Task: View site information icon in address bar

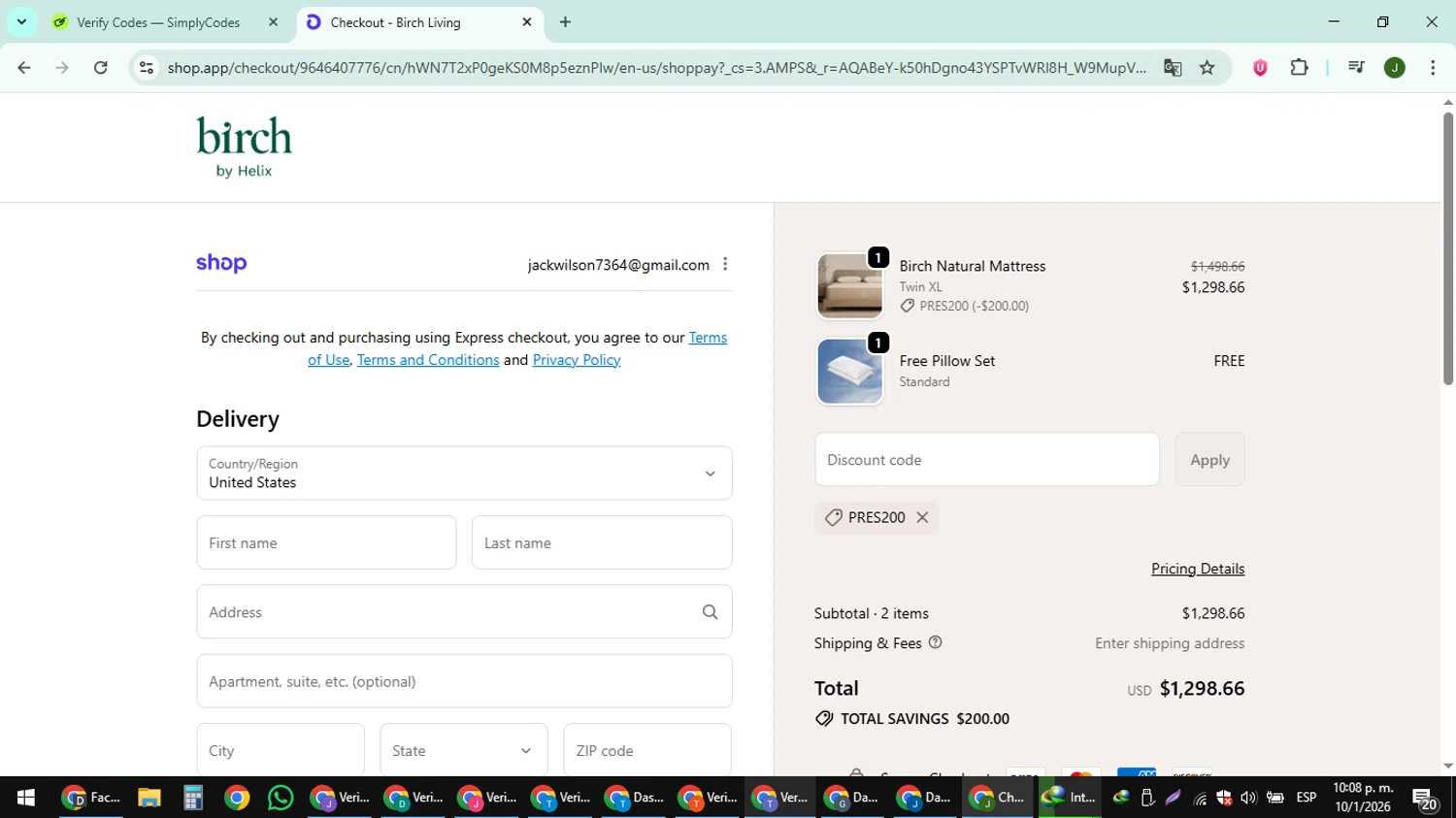Action: pyautogui.click(x=147, y=68)
